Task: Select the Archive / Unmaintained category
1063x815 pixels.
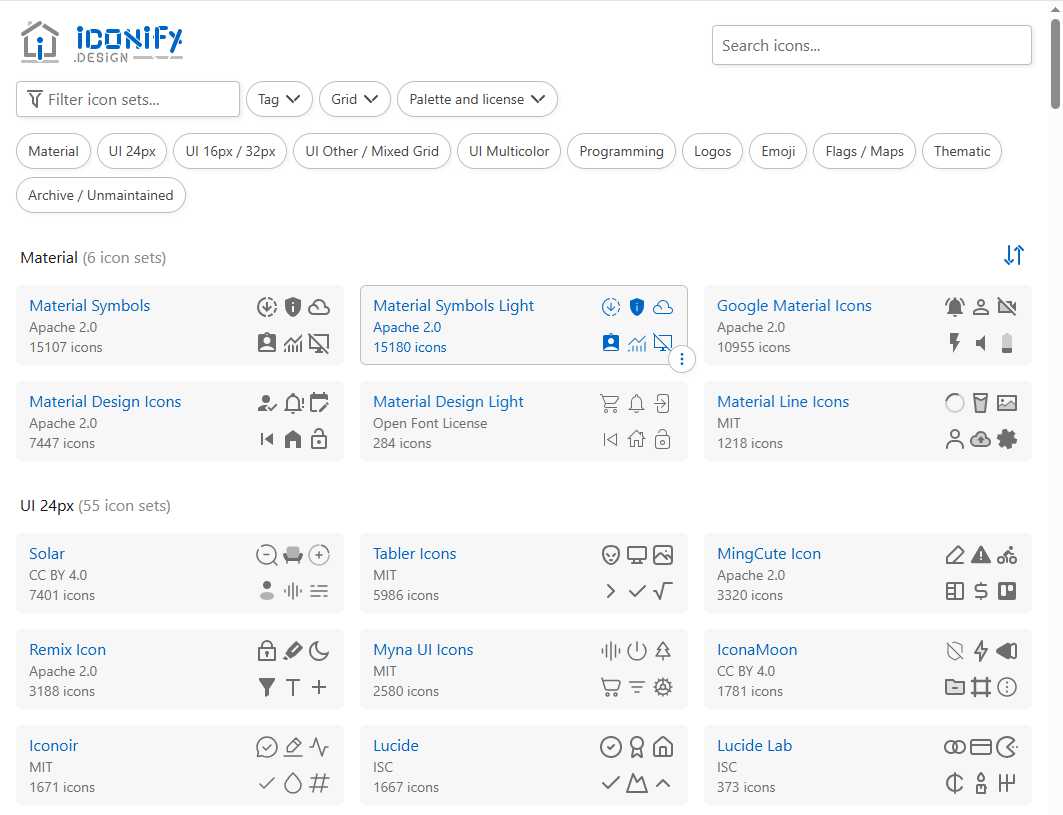Action: (100, 196)
